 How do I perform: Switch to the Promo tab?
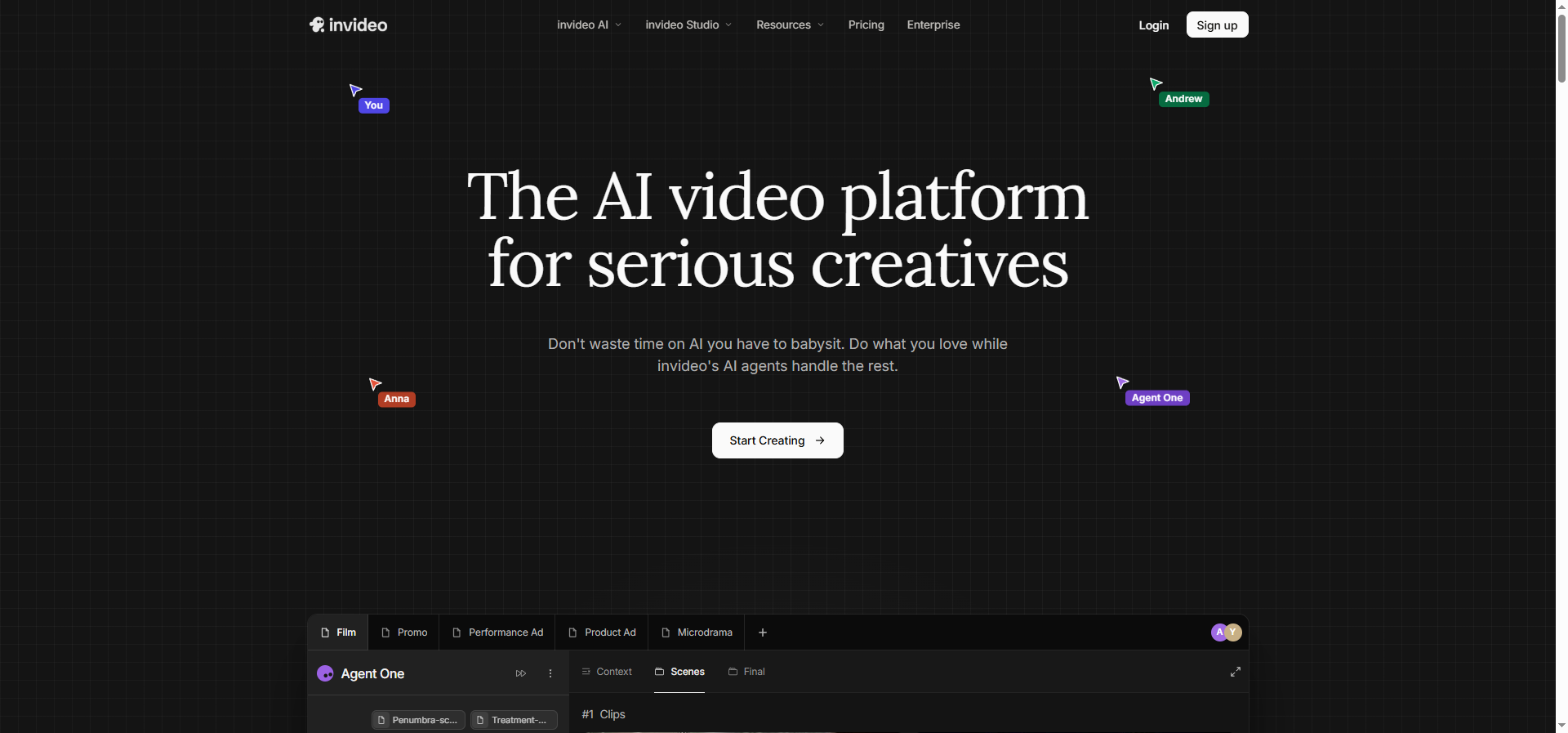[x=404, y=632]
